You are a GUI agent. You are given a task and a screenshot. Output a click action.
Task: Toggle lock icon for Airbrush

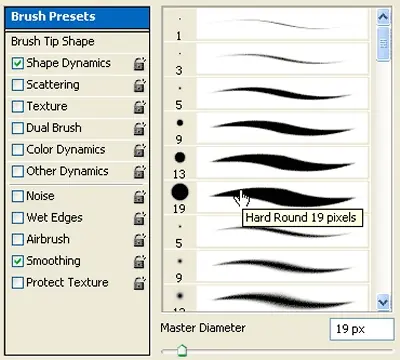click(x=140, y=240)
